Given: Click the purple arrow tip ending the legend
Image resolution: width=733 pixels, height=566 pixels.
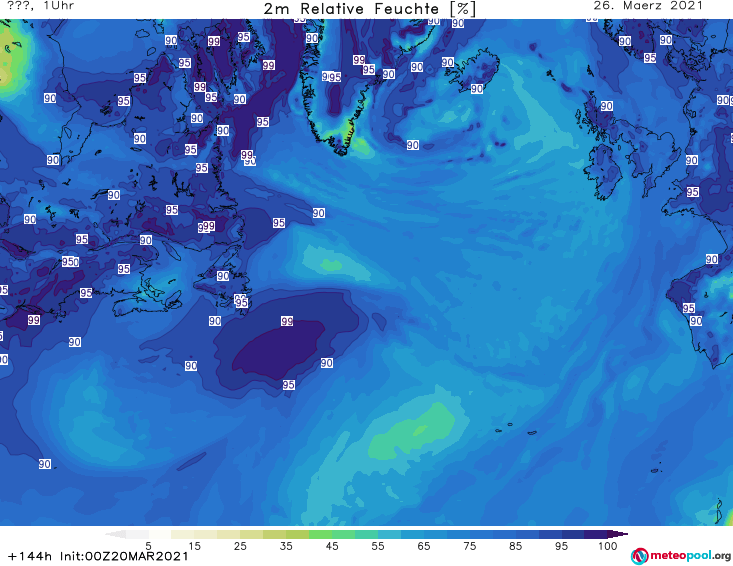Looking at the screenshot, I should click(x=618, y=534).
